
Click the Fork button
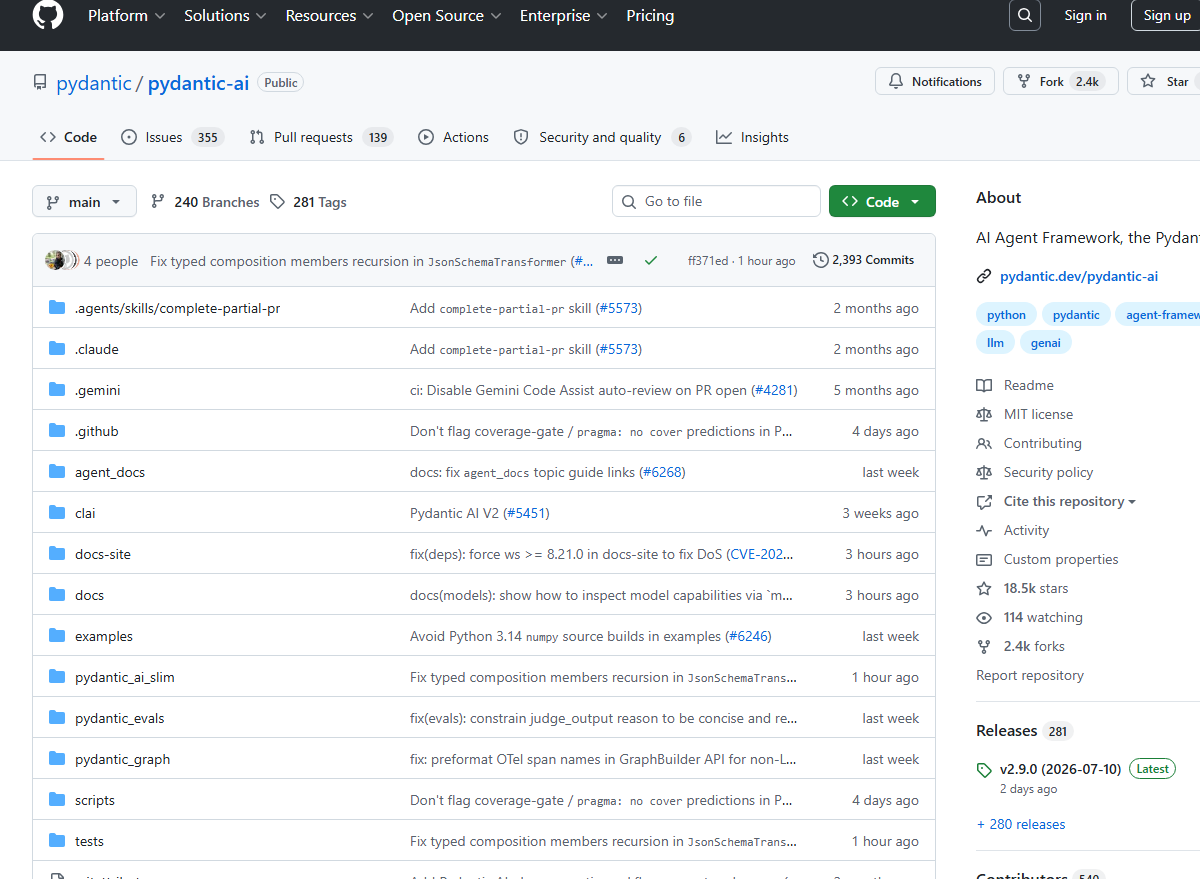point(1054,82)
